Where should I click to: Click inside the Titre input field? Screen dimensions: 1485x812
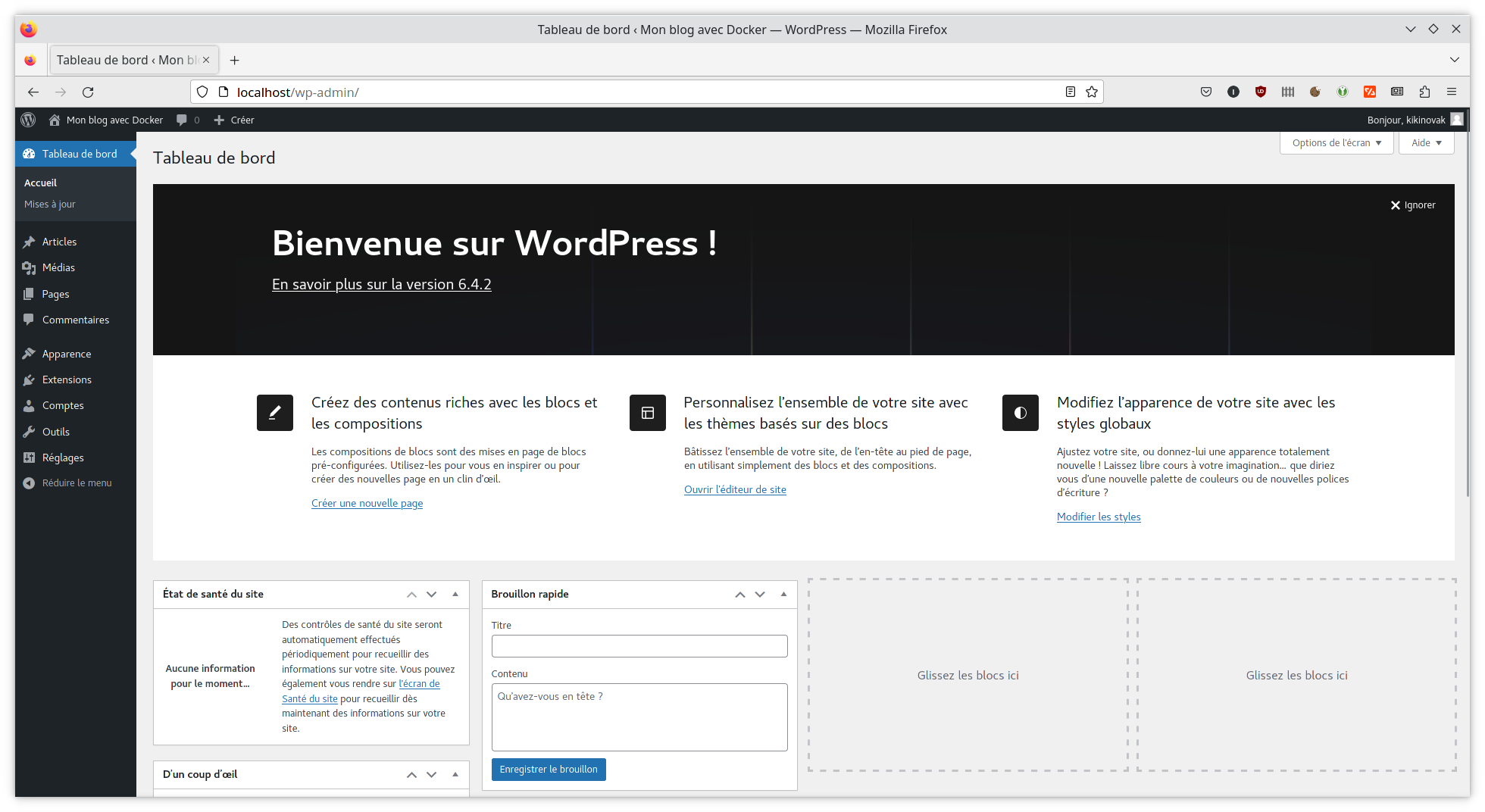pyautogui.click(x=639, y=645)
